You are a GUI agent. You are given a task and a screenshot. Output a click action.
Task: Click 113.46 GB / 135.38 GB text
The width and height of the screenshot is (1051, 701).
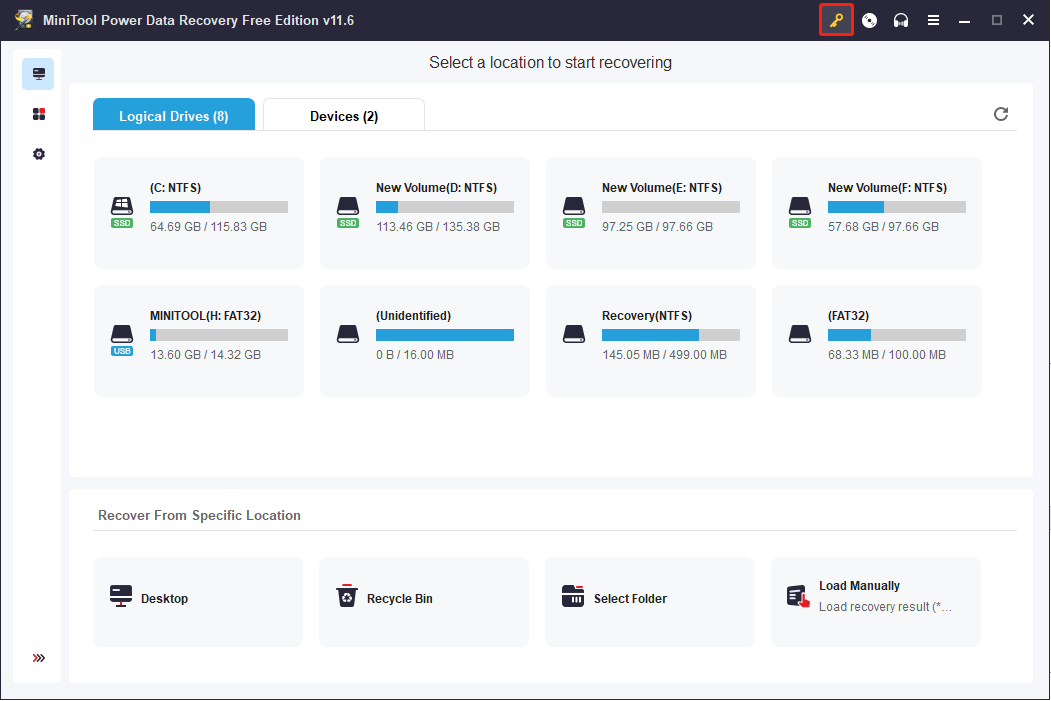pos(438,227)
